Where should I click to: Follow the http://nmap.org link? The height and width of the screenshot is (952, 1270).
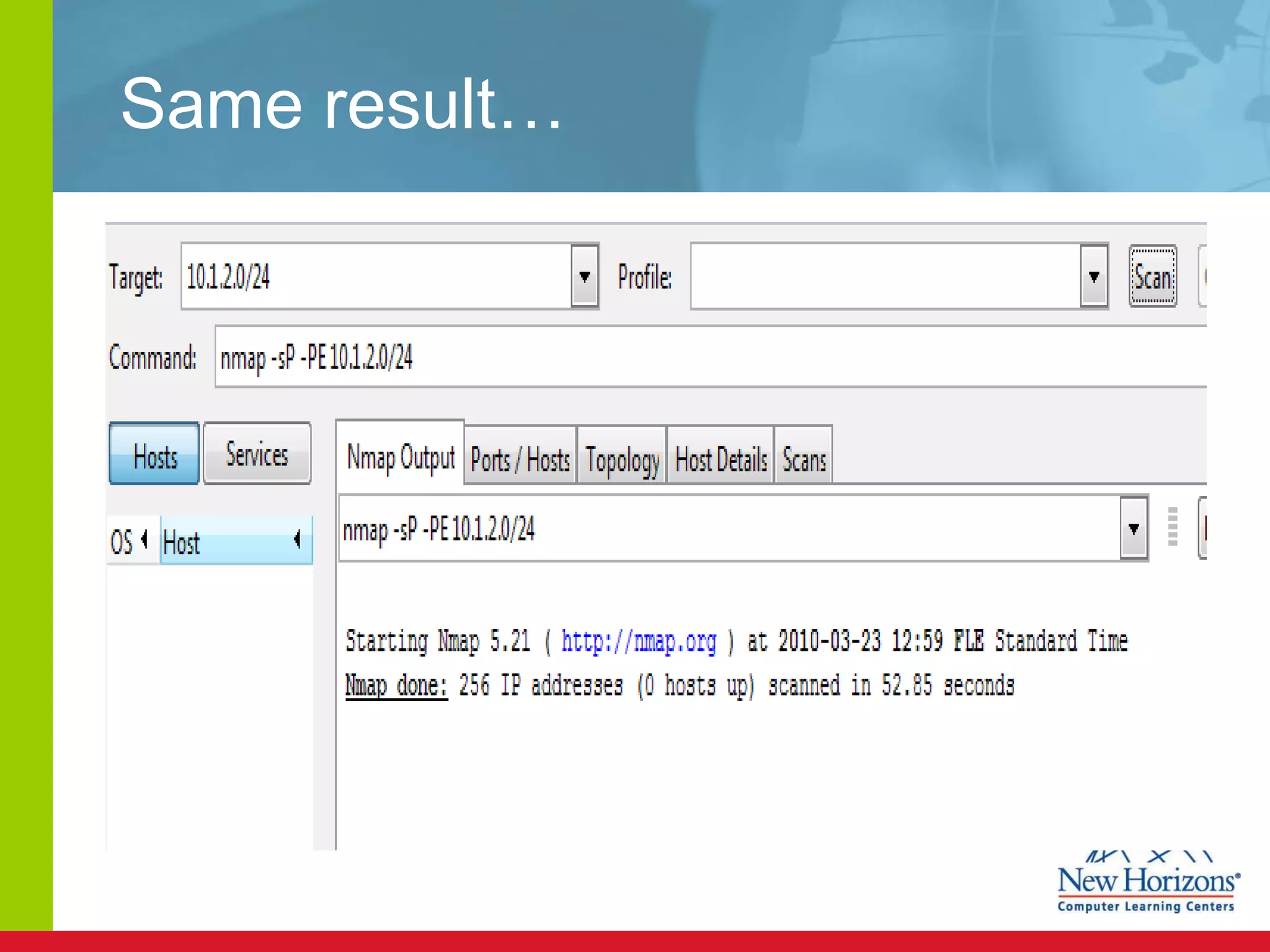(x=638, y=641)
